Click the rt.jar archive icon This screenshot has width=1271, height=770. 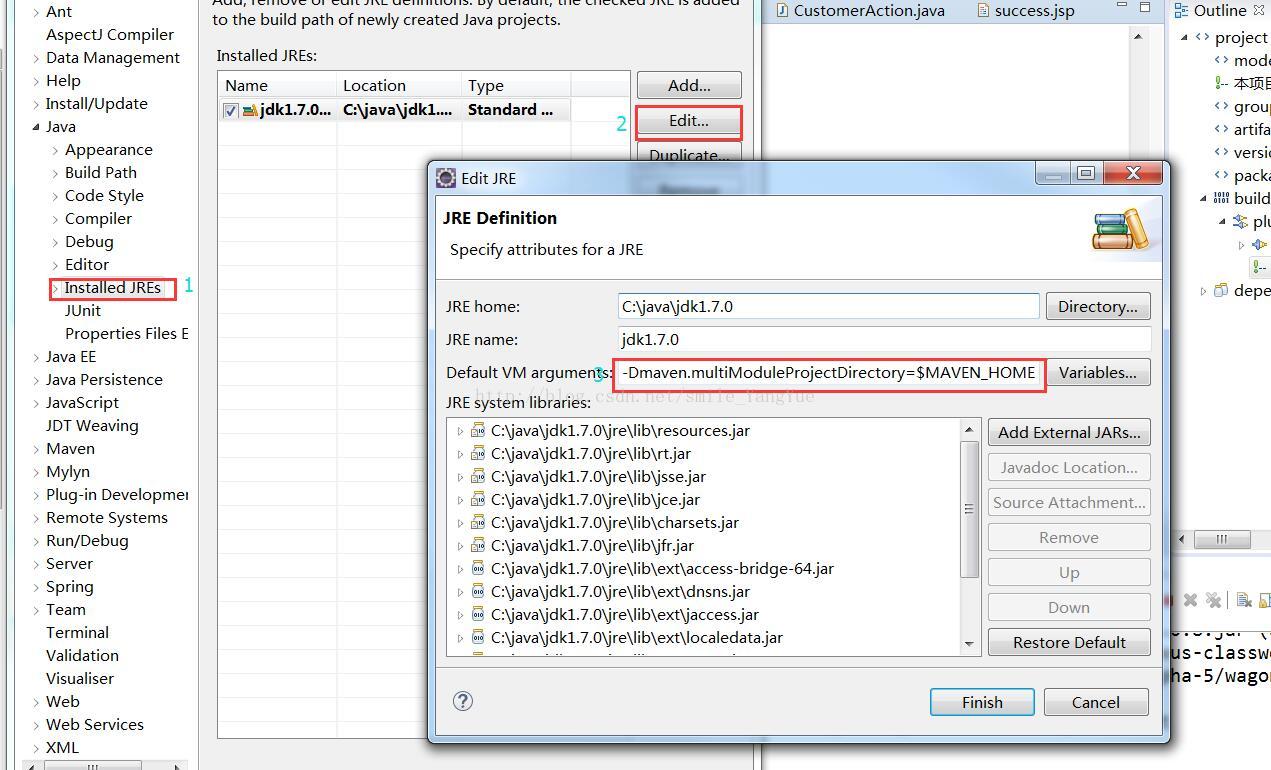click(x=478, y=454)
